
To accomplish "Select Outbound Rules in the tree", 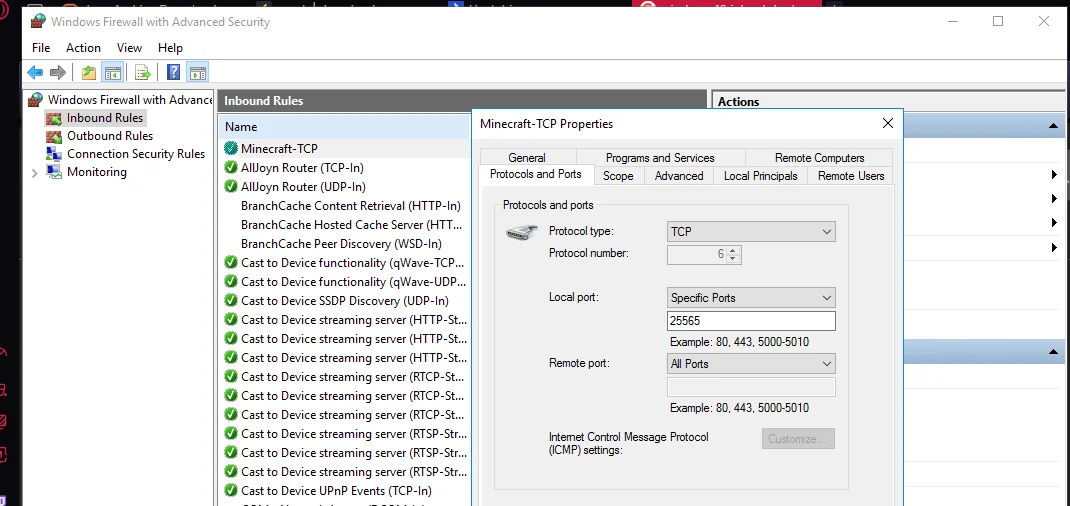I will pos(110,136).
